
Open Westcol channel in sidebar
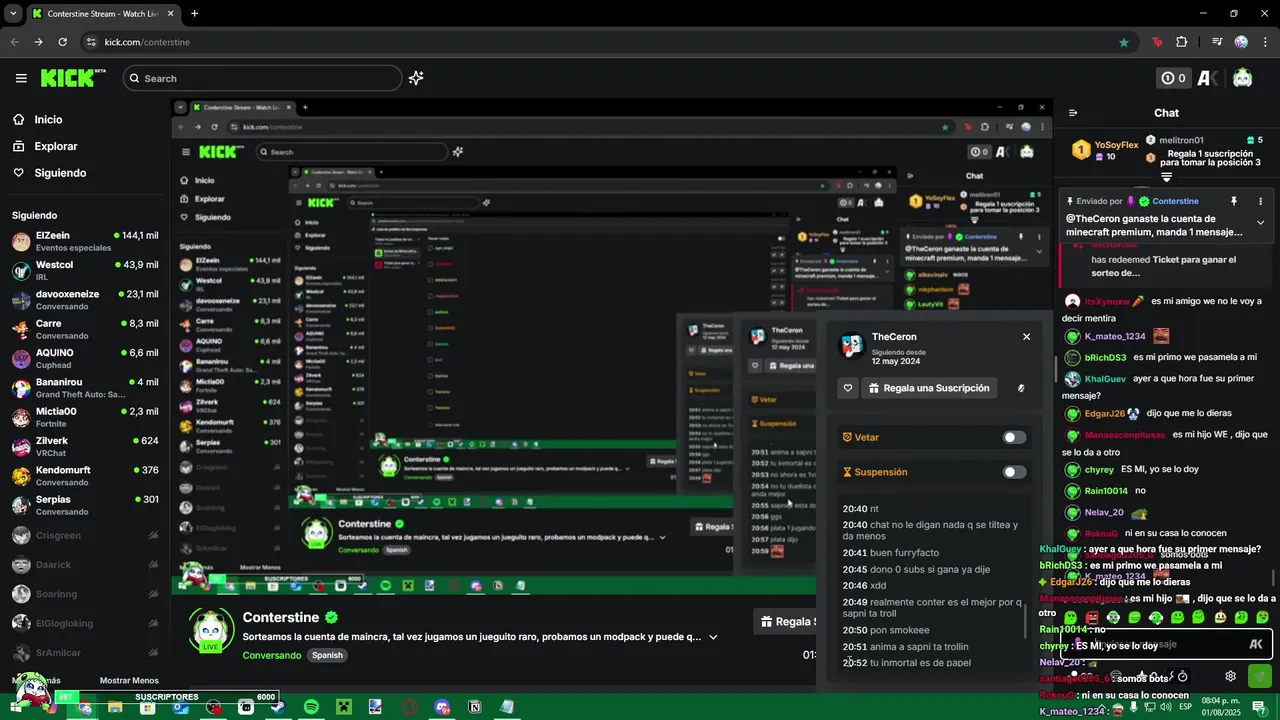(x=85, y=270)
